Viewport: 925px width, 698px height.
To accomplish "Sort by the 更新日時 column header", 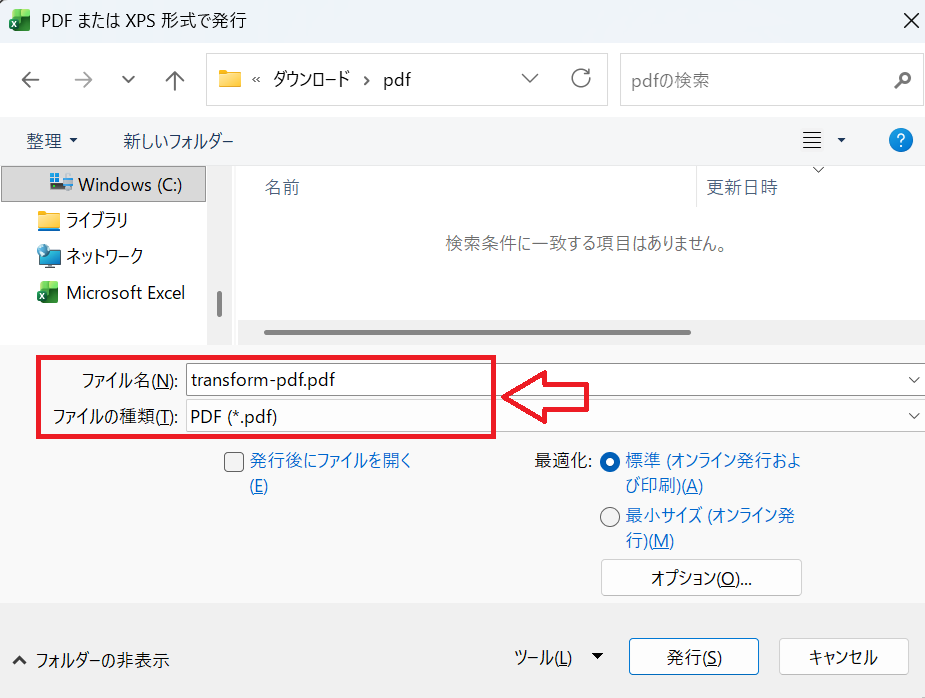I will tap(742, 187).
